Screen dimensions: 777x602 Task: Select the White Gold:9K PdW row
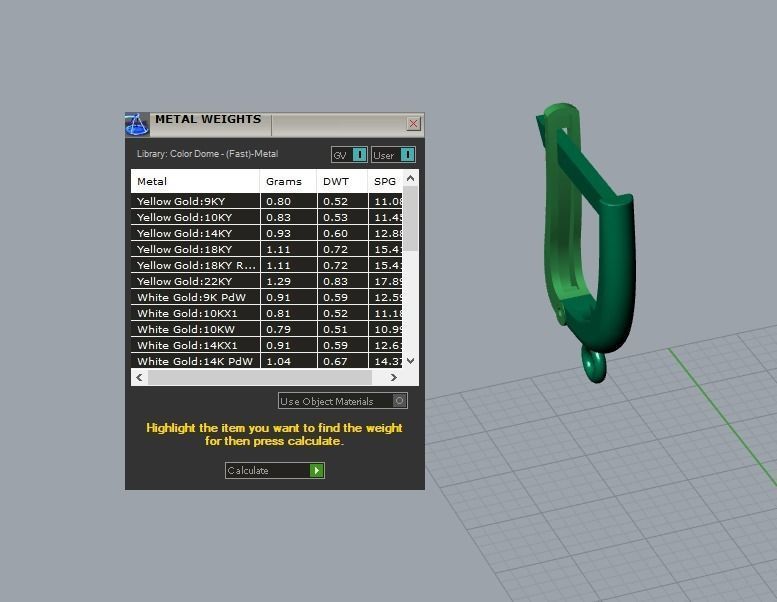click(267, 297)
